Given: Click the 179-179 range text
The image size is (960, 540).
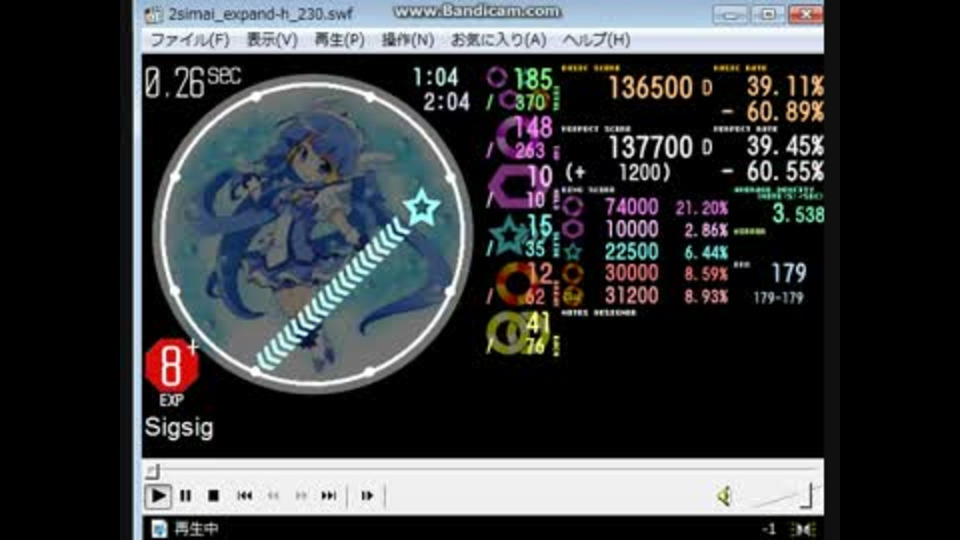Looking at the screenshot, I should pyautogui.click(x=778, y=298).
